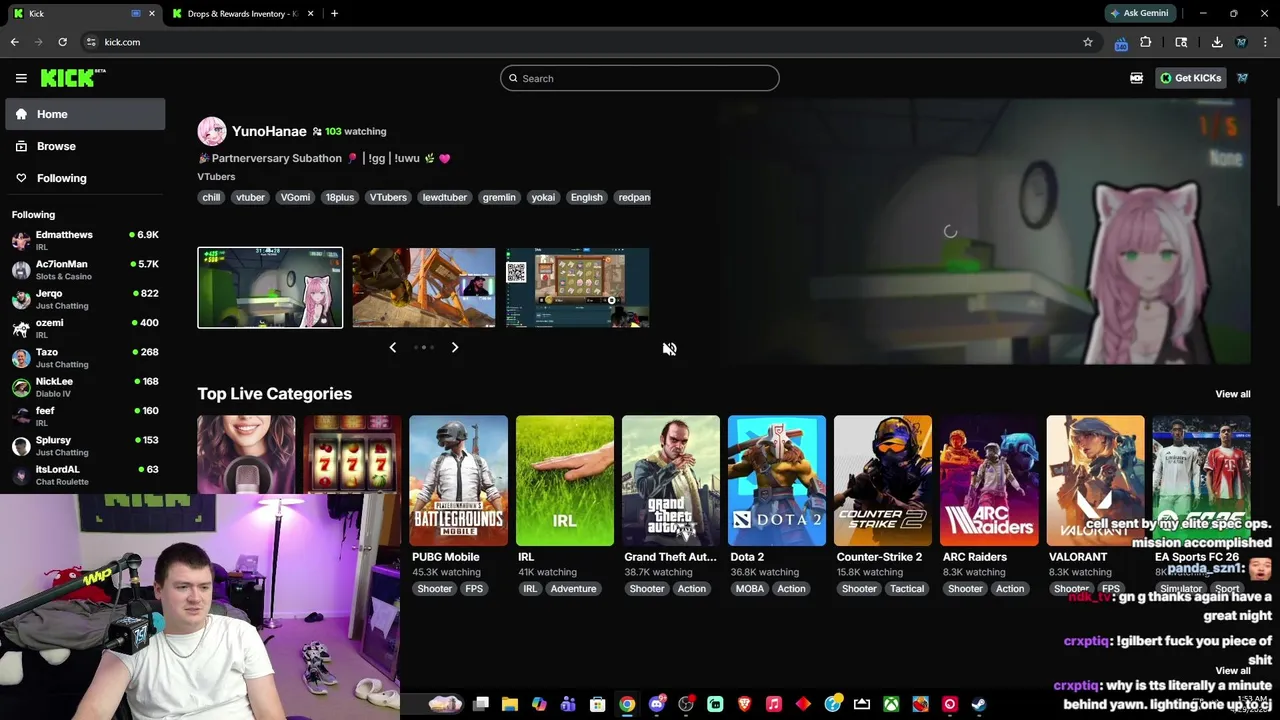Click the Tactical tag under Counter-Strike 2
The height and width of the screenshot is (720, 1280).
click(907, 589)
